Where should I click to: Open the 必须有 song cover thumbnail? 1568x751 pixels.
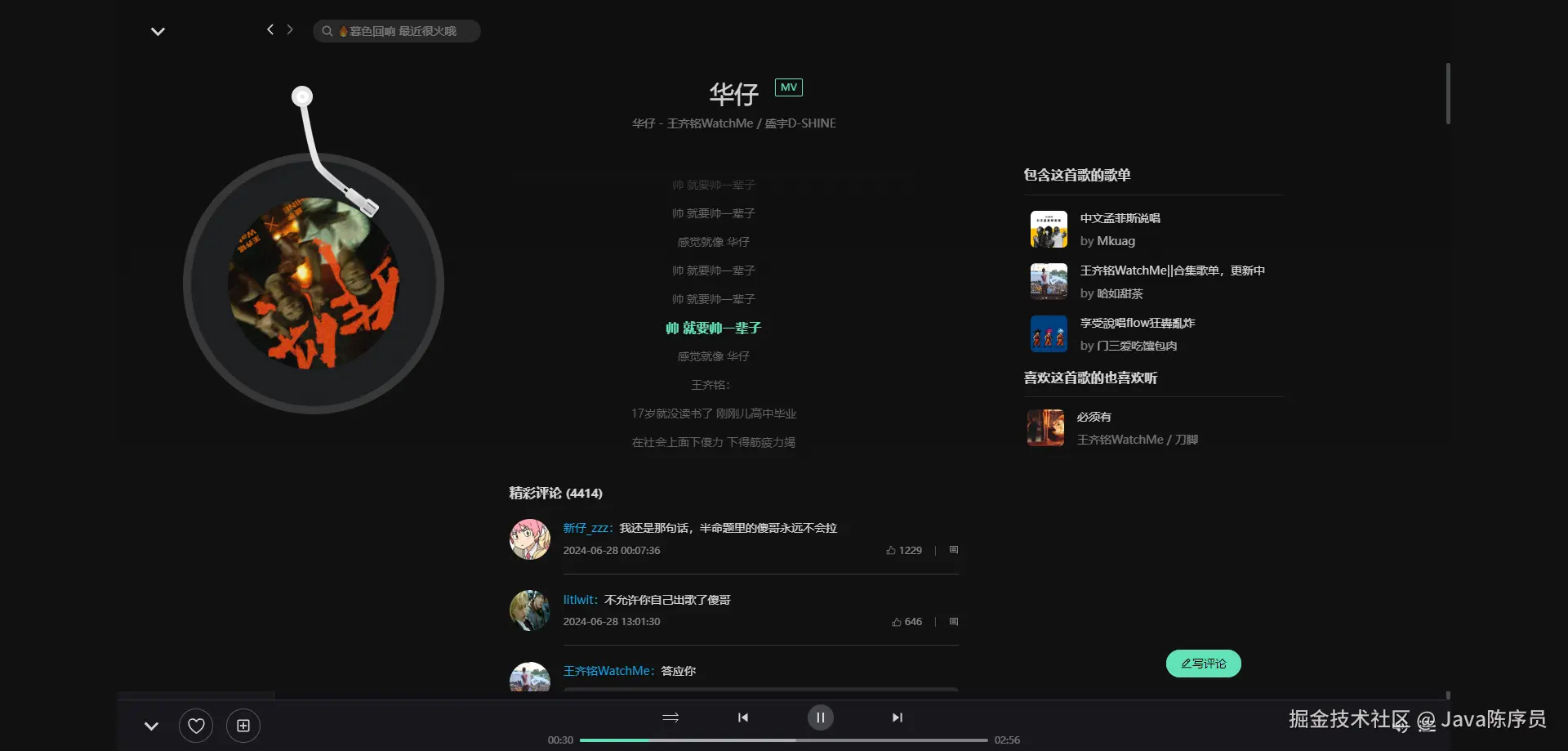[x=1045, y=427]
